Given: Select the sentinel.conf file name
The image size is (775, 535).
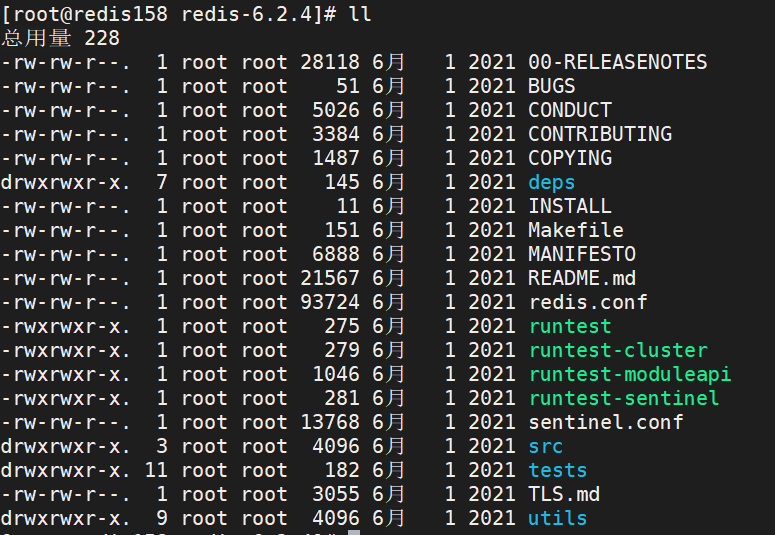Looking at the screenshot, I should tap(605, 422).
